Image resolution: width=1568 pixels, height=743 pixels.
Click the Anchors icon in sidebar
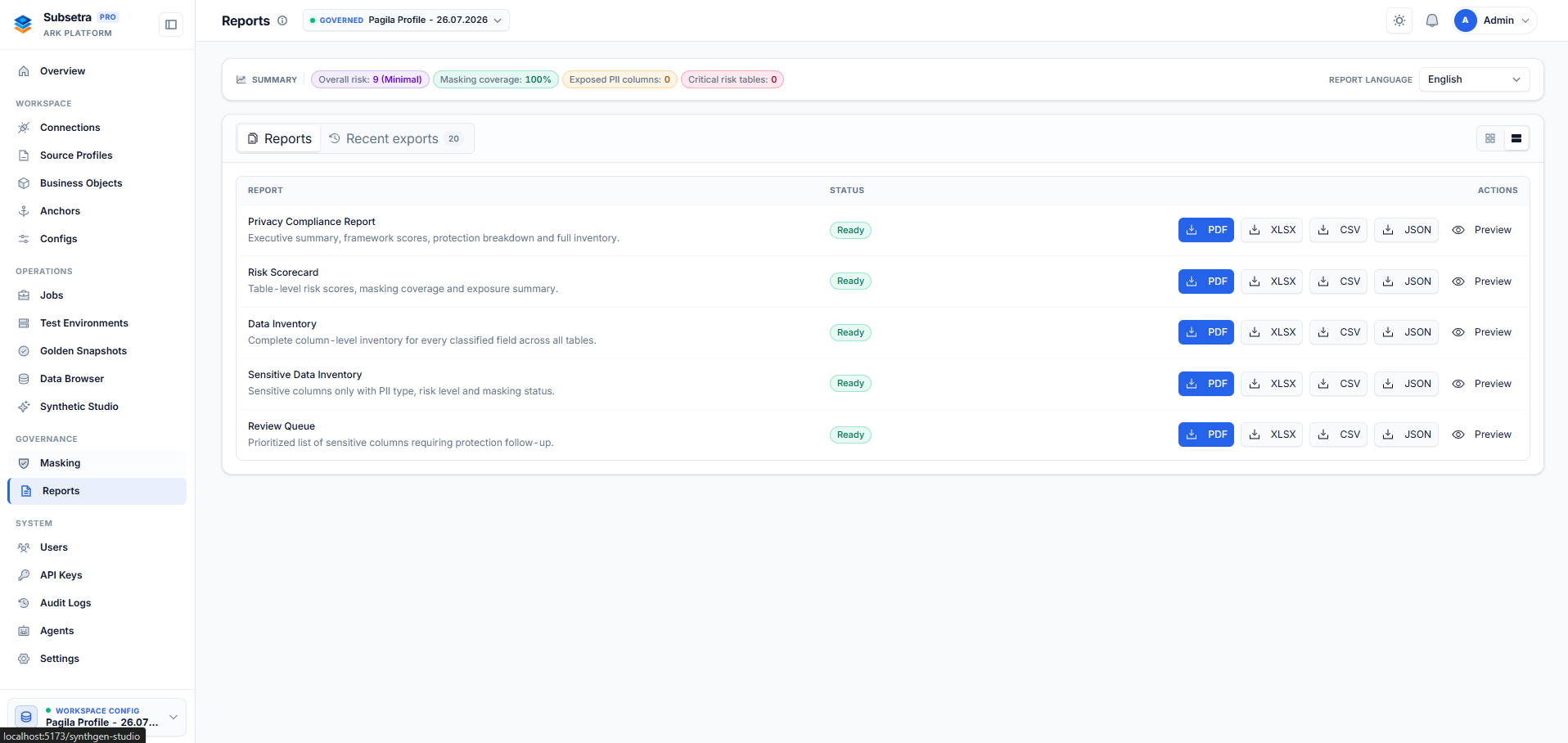point(24,211)
